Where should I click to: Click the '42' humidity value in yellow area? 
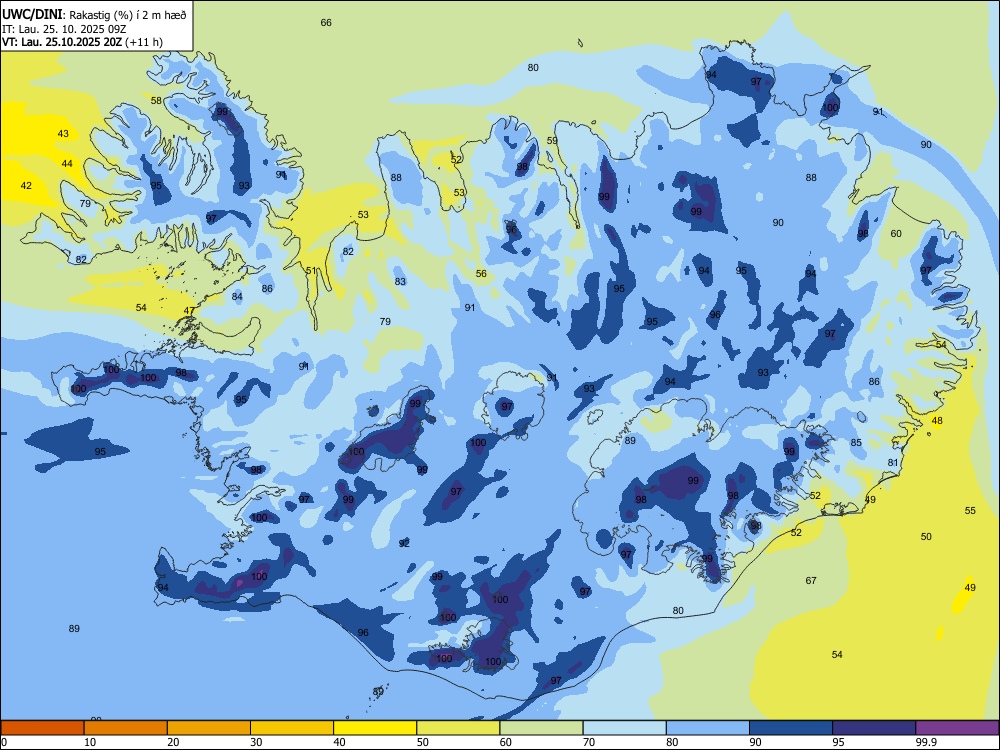pyautogui.click(x=26, y=186)
